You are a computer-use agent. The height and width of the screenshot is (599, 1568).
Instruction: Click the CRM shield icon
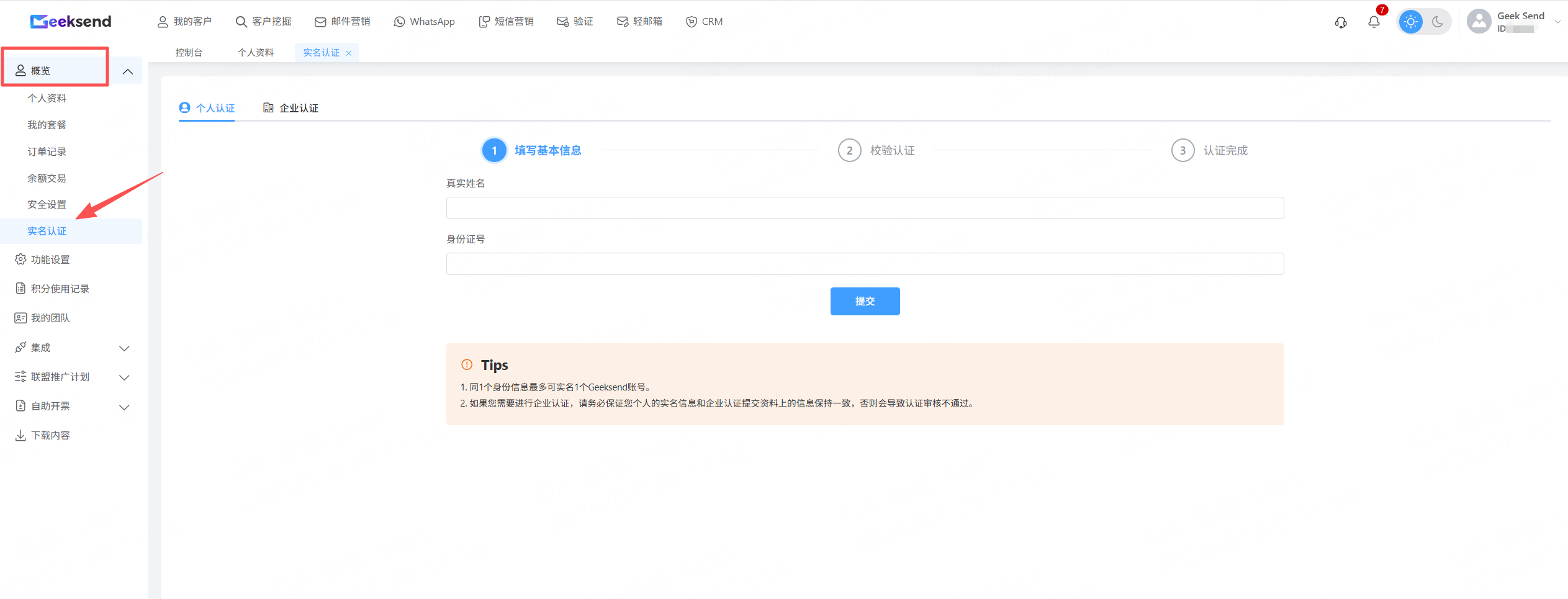click(692, 22)
